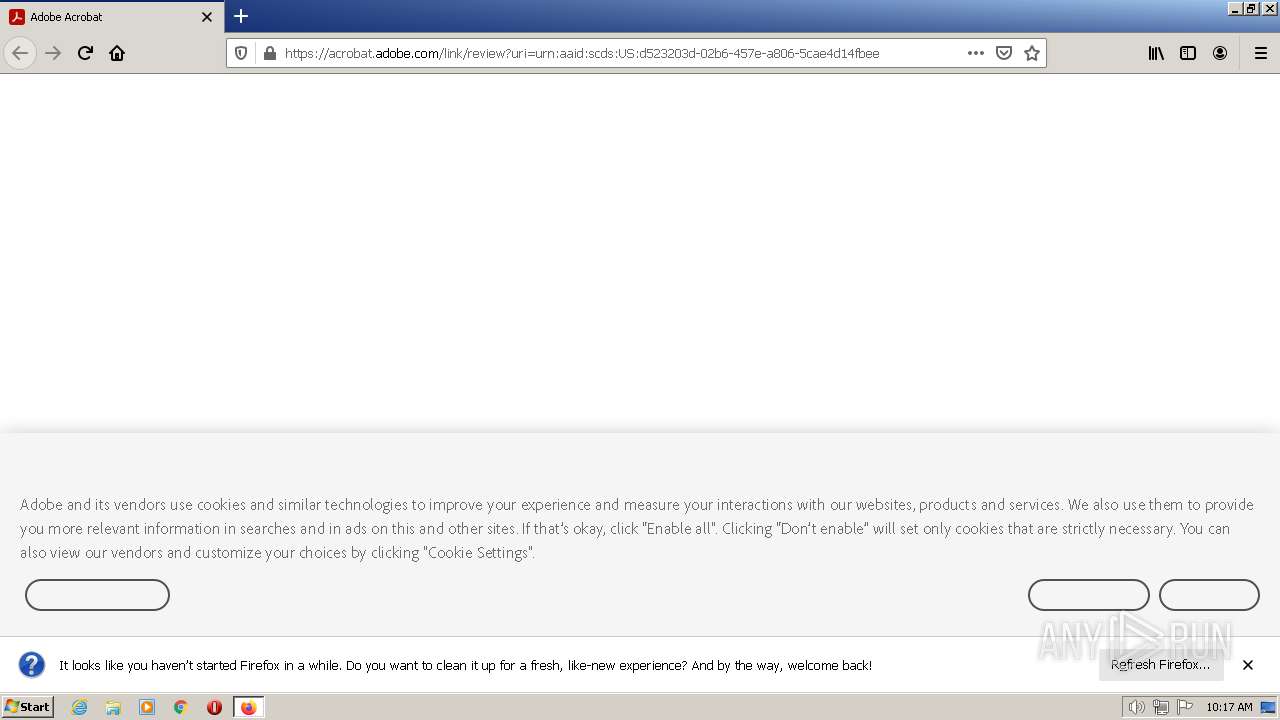Select the Firefox taskbar button
1280x720 pixels.
(248, 707)
